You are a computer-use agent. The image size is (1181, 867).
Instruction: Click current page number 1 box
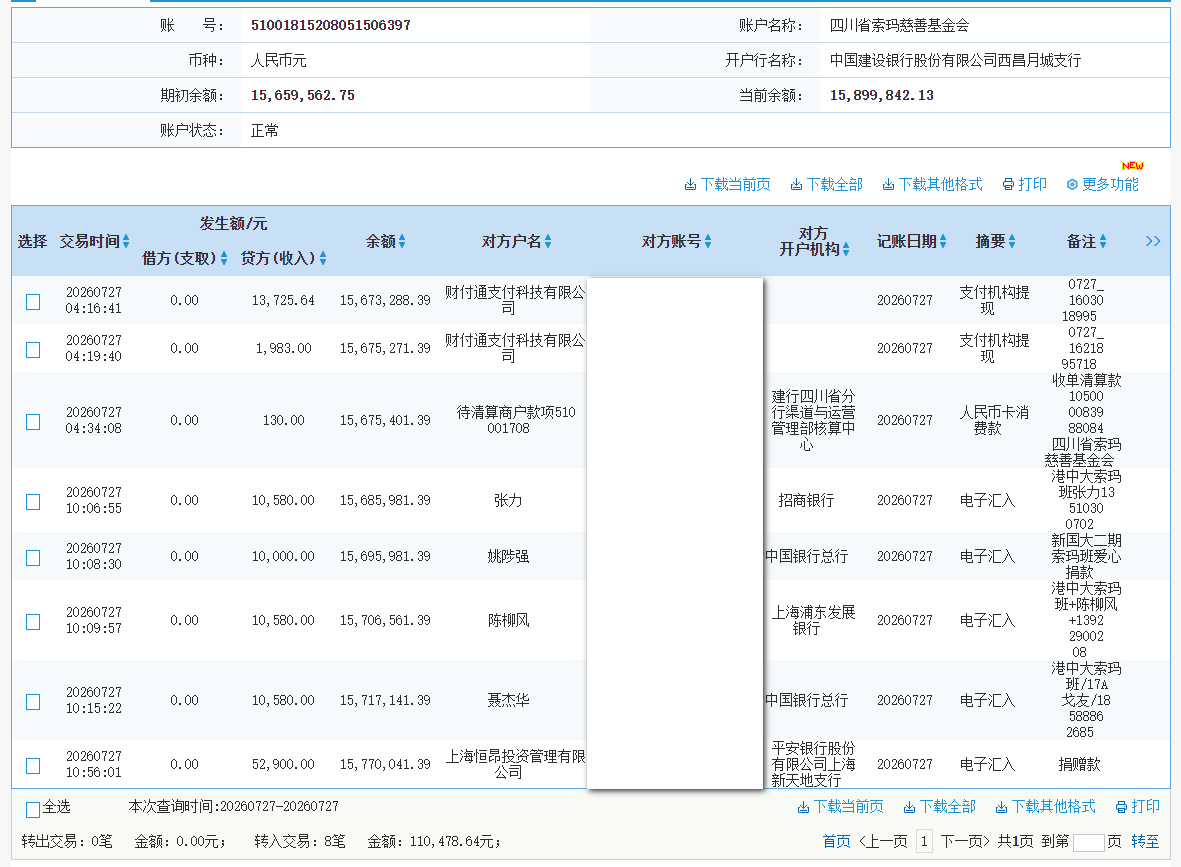coord(924,841)
